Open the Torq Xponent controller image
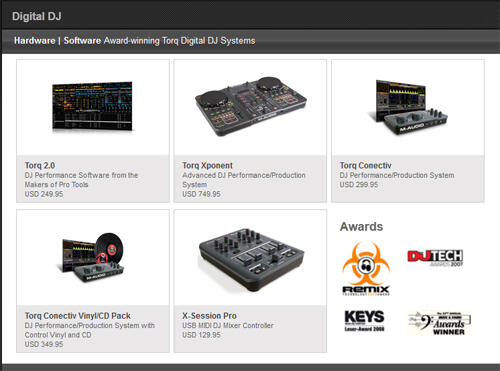Viewport: 500px width, 371px height. (x=250, y=106)
